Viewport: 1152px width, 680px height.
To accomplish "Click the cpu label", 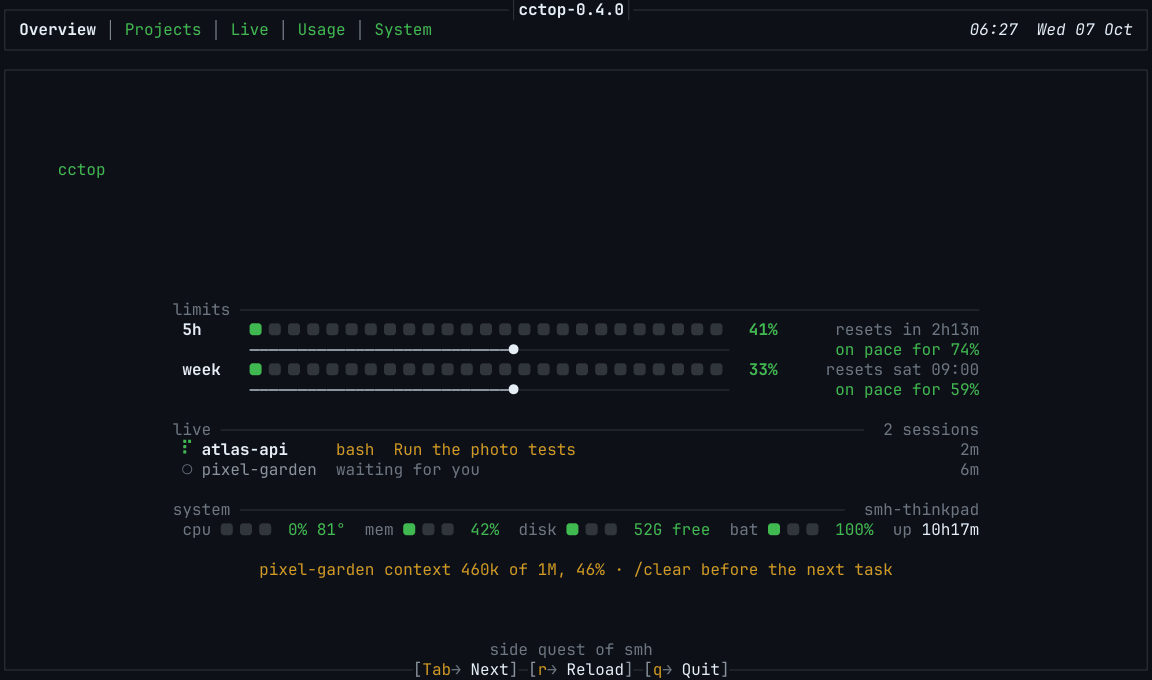I will pyautogui.click(x=196, y=529).
